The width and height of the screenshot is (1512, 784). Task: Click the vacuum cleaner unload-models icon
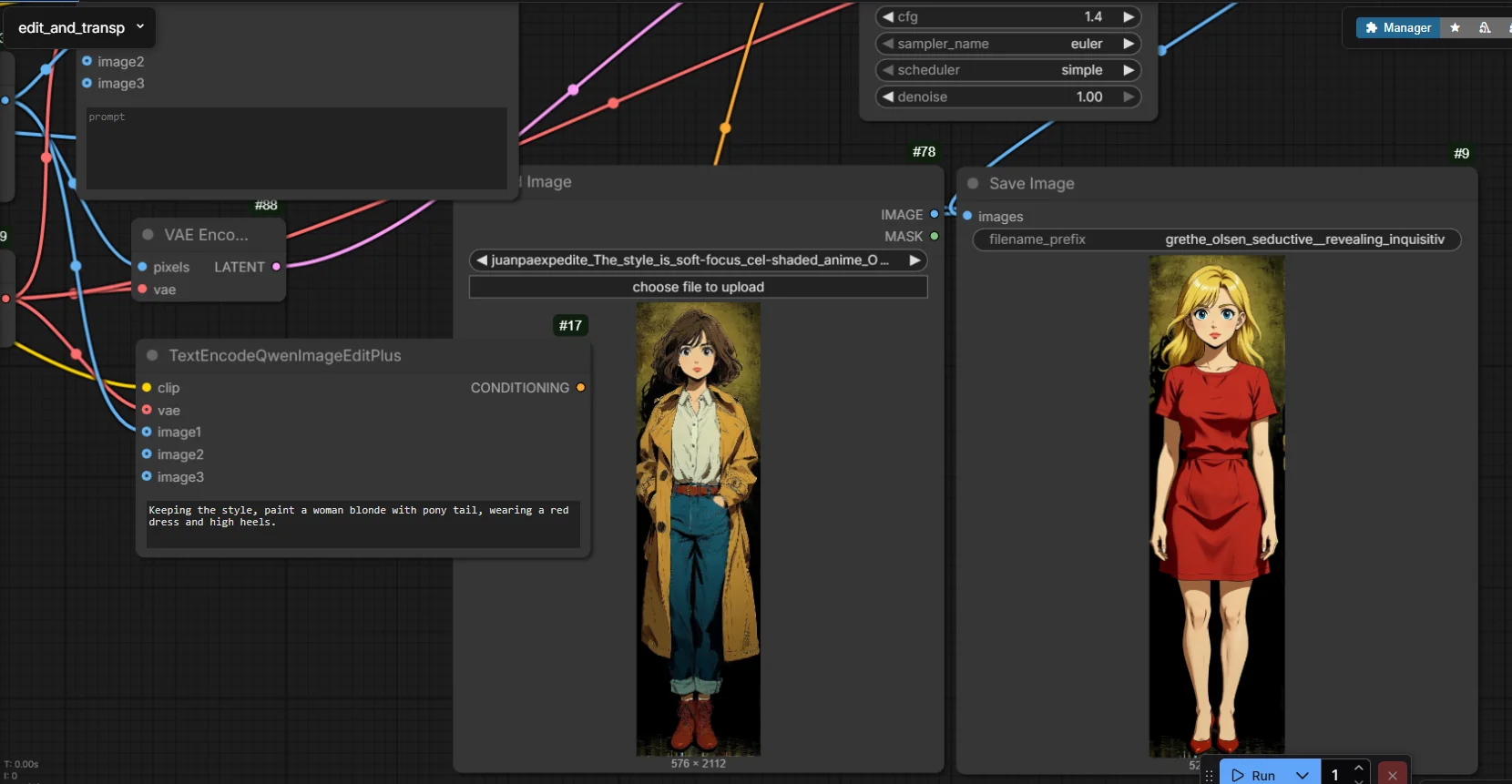(x=1485, y=28)
